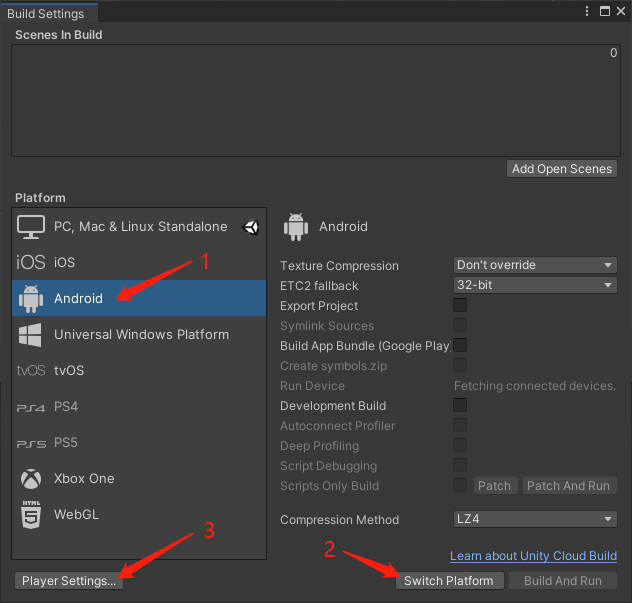Click the Switch Platform button
Screen dimensions: 632x603
(449, 581)
